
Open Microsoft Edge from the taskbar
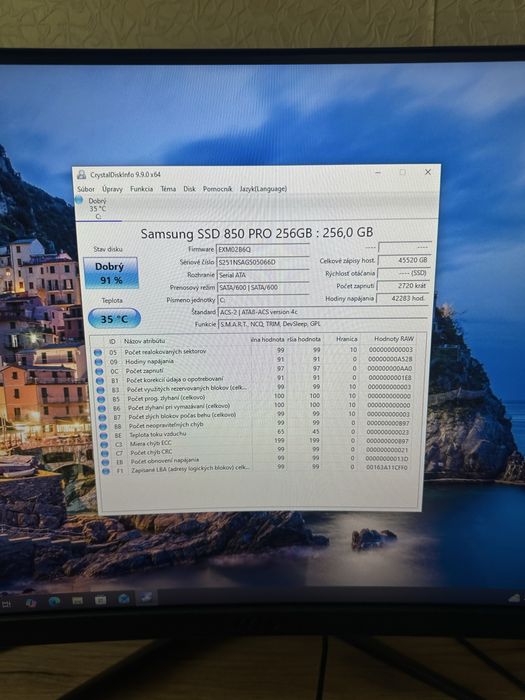coord(54,602)
